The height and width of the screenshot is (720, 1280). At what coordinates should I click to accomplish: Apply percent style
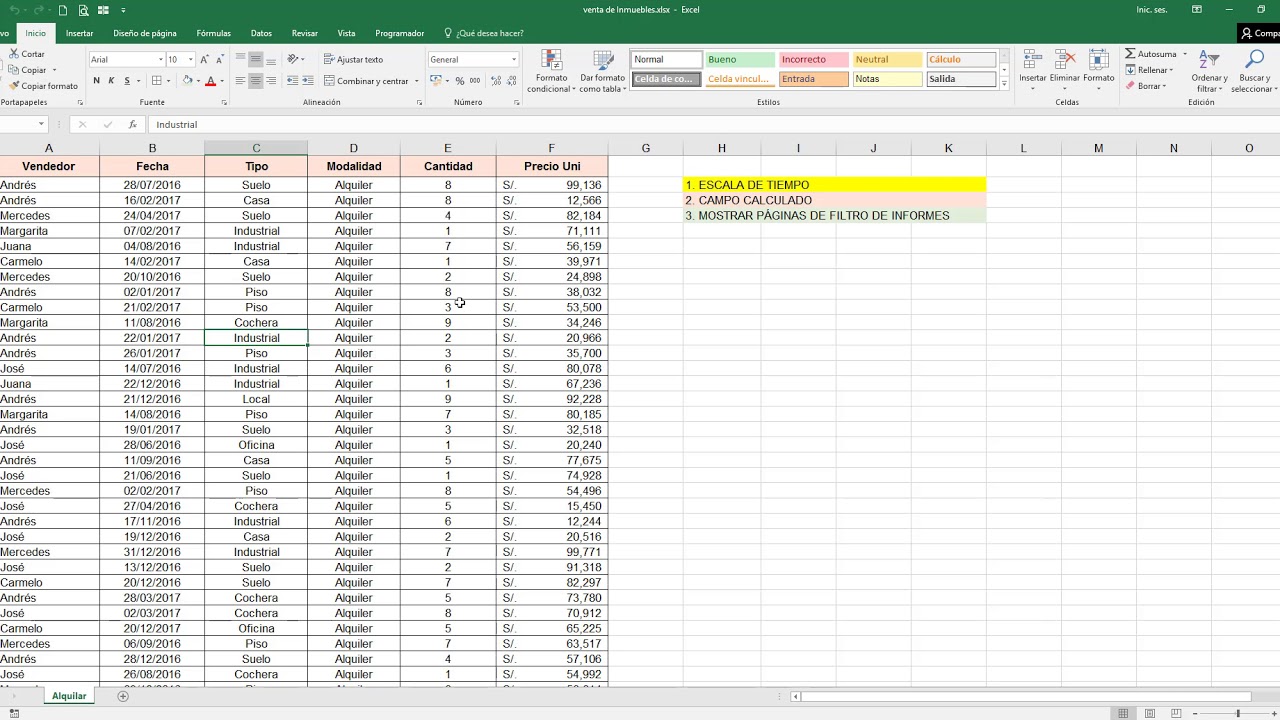pyautogui.click(x=459, y=81)
